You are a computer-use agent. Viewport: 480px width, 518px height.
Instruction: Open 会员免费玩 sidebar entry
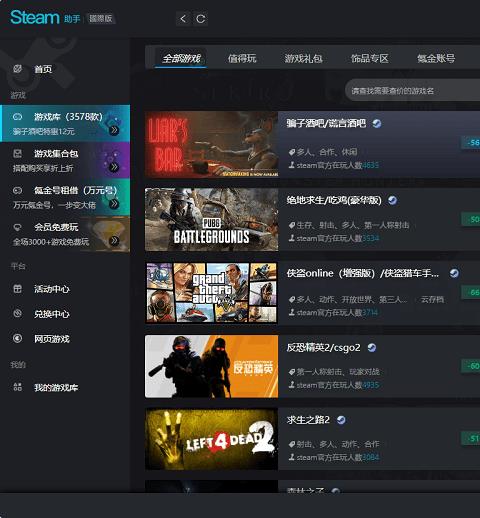click(x=65, y=234)
